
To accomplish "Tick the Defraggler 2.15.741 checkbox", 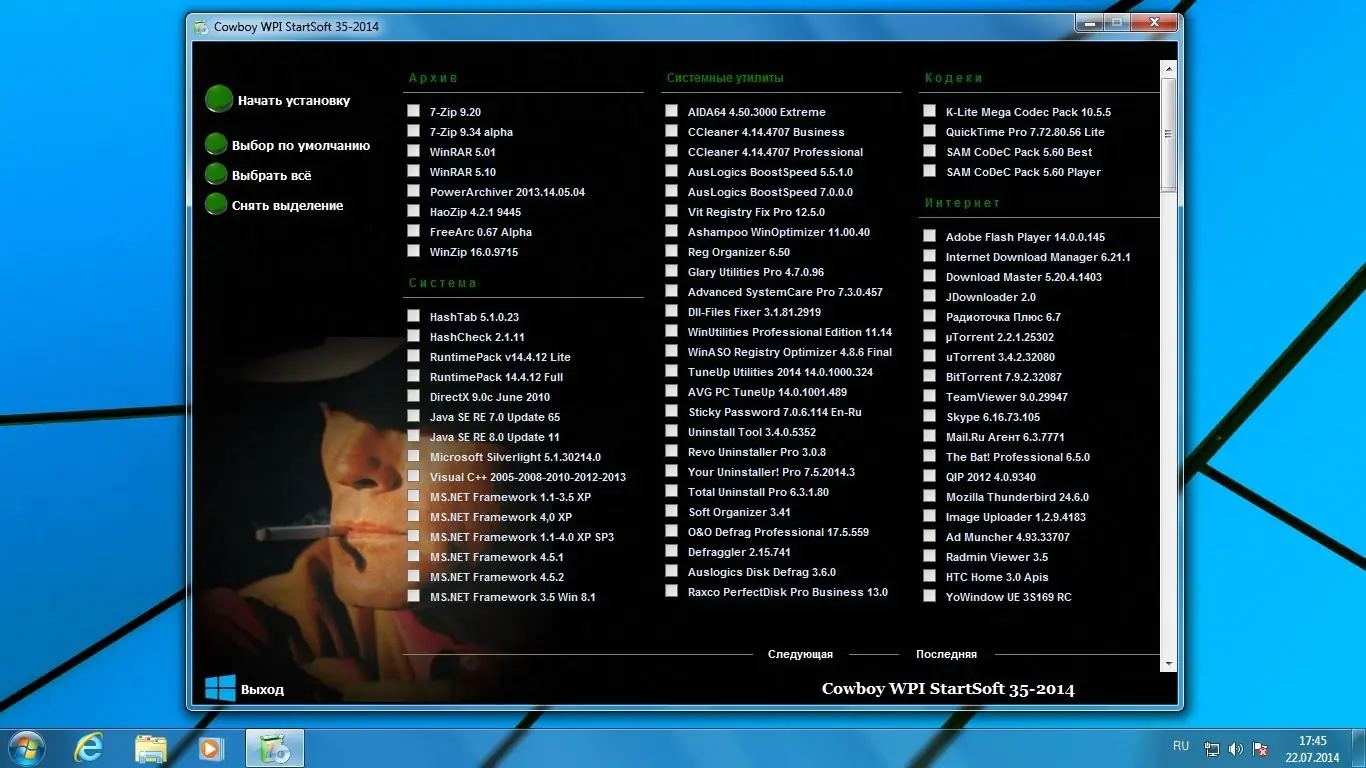I will tap(672, 551).
